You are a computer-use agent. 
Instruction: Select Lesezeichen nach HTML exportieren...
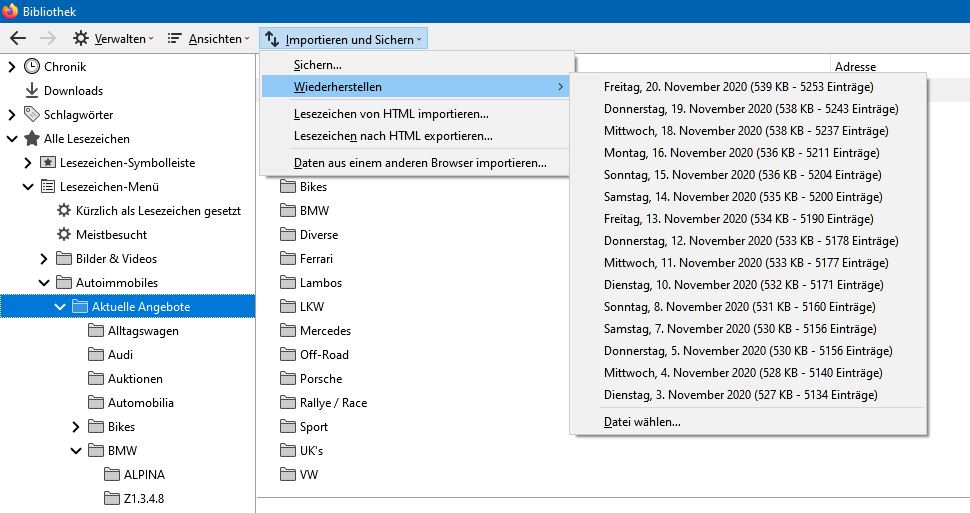click(393, 136)
